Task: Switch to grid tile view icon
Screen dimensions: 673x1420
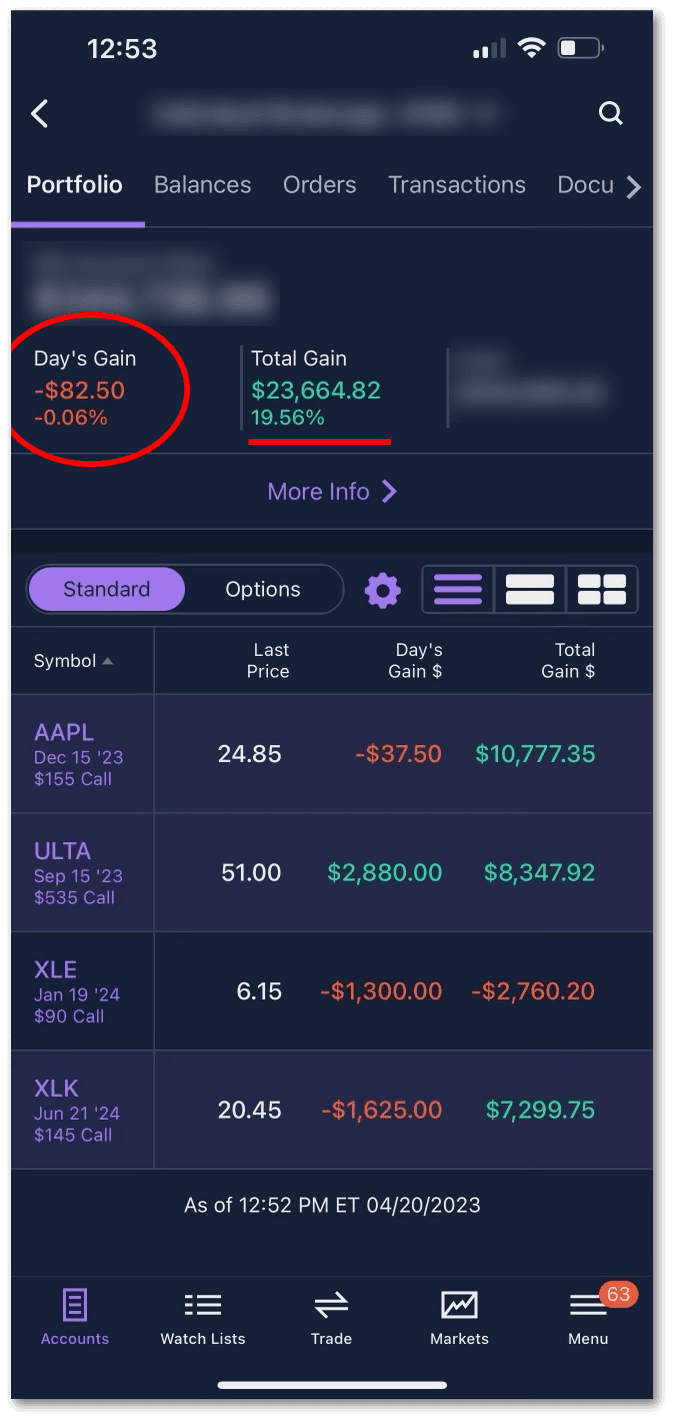Action: point(602,590)
